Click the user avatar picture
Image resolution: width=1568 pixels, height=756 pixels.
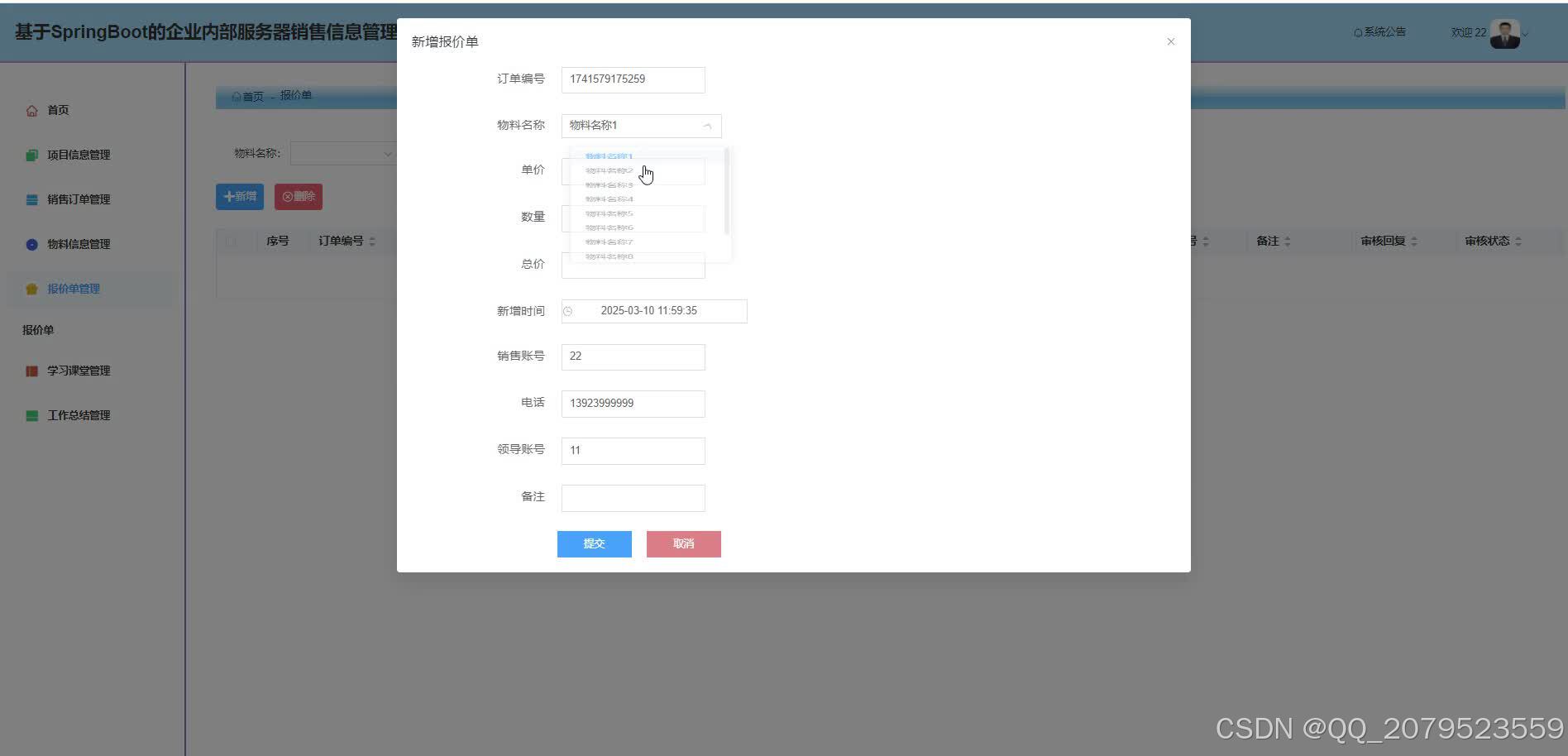[1504, 34]
